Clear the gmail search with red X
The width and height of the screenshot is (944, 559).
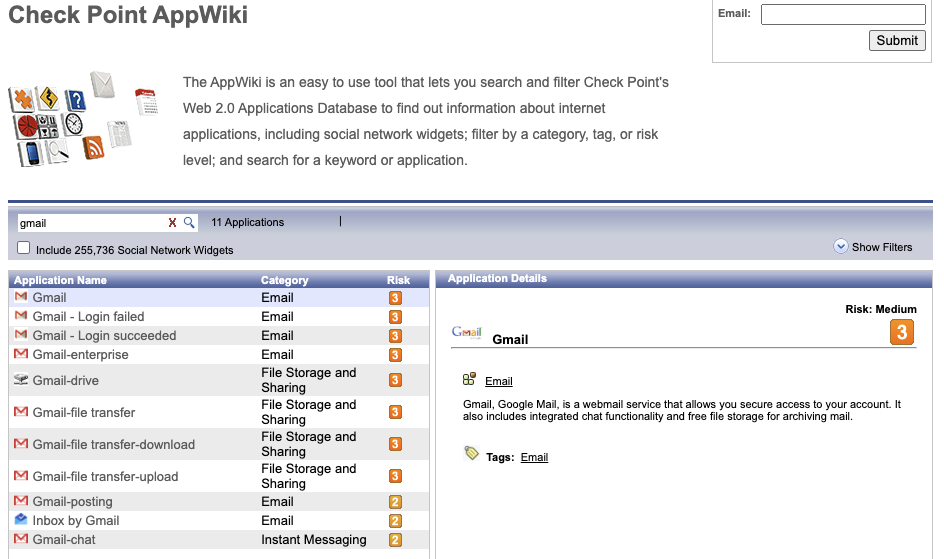click(172, 223)
